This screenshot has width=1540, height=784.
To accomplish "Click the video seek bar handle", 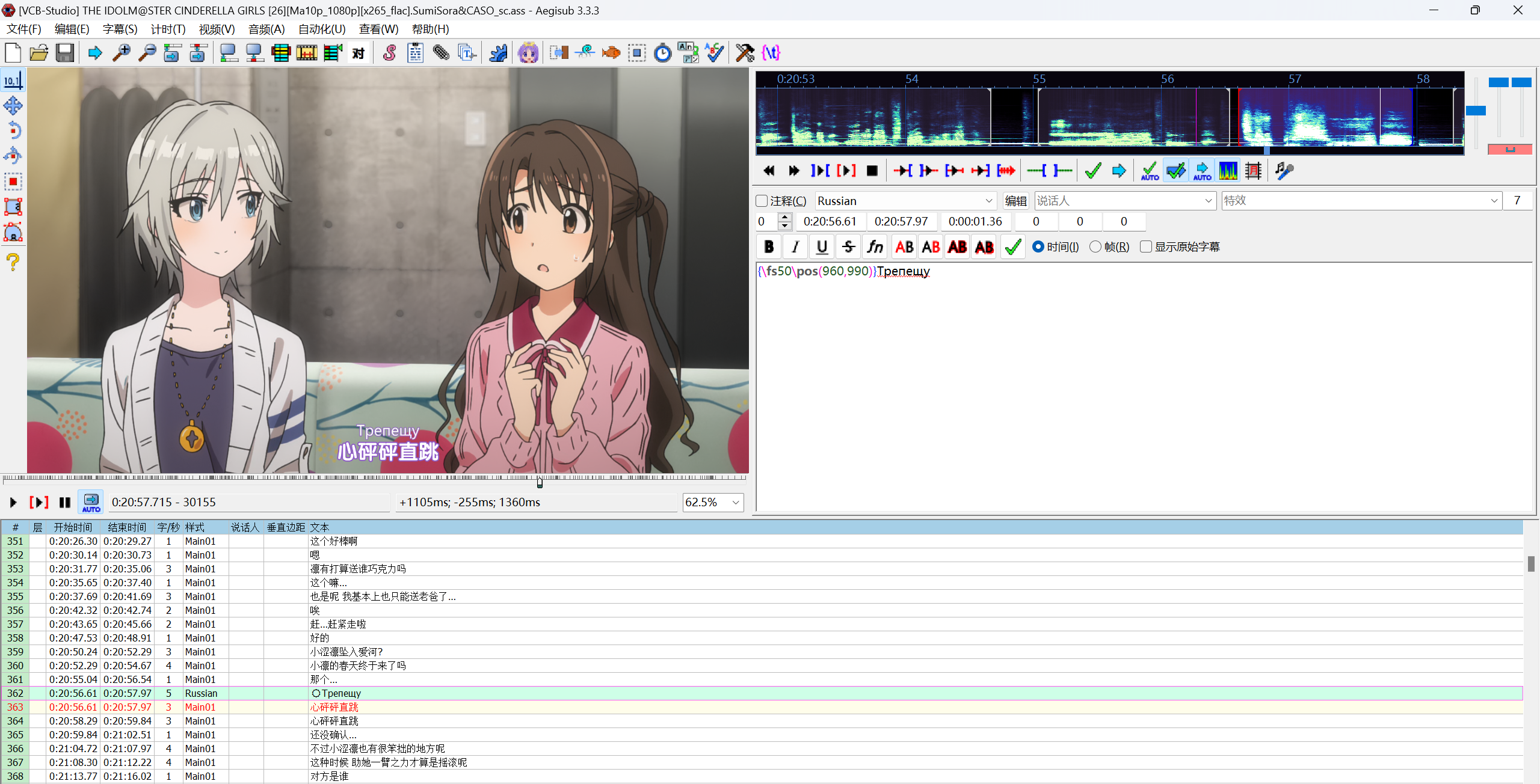I will click(x=540, y=482).
